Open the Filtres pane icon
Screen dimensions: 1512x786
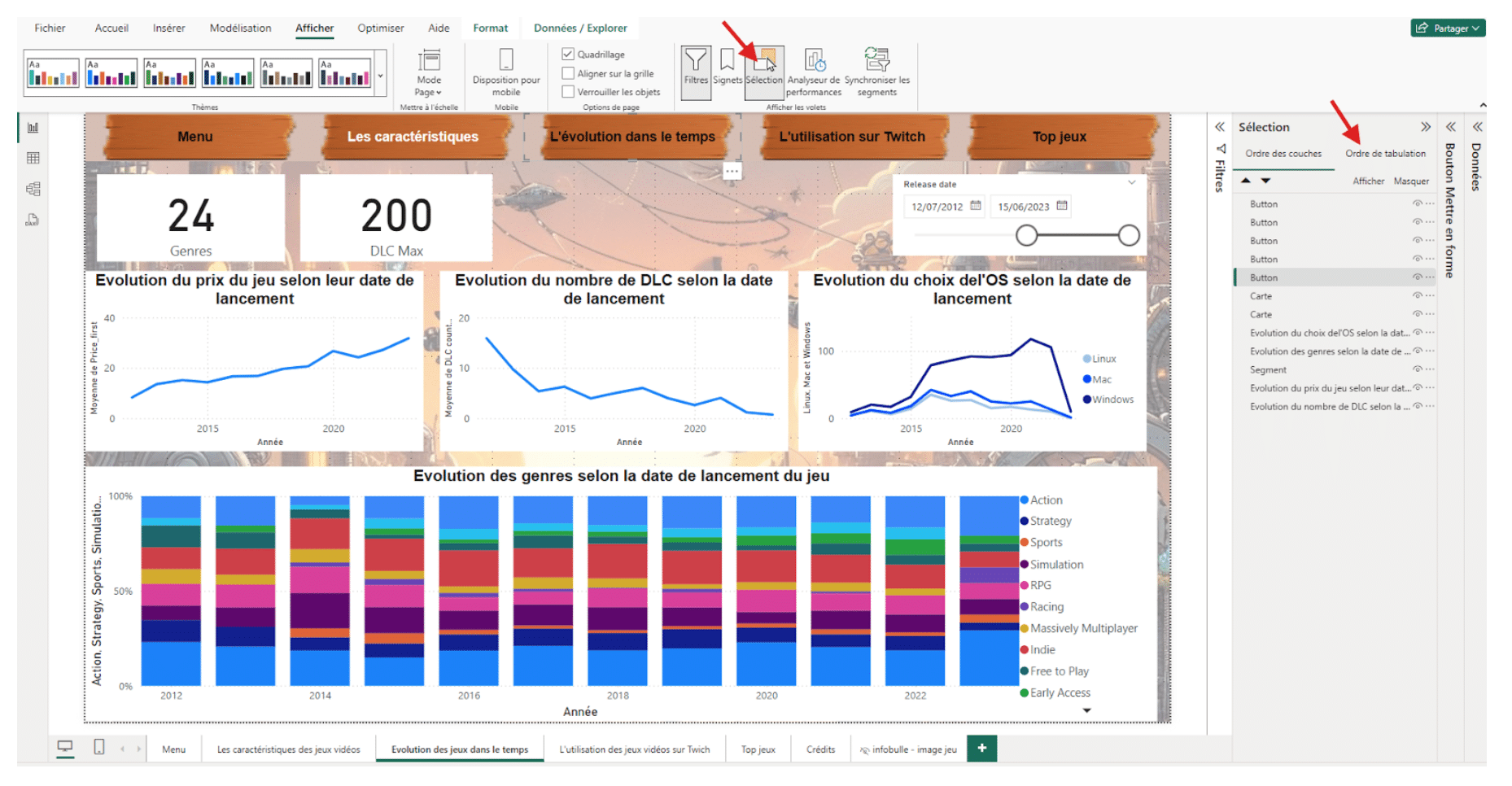click(x=696, y=67)
